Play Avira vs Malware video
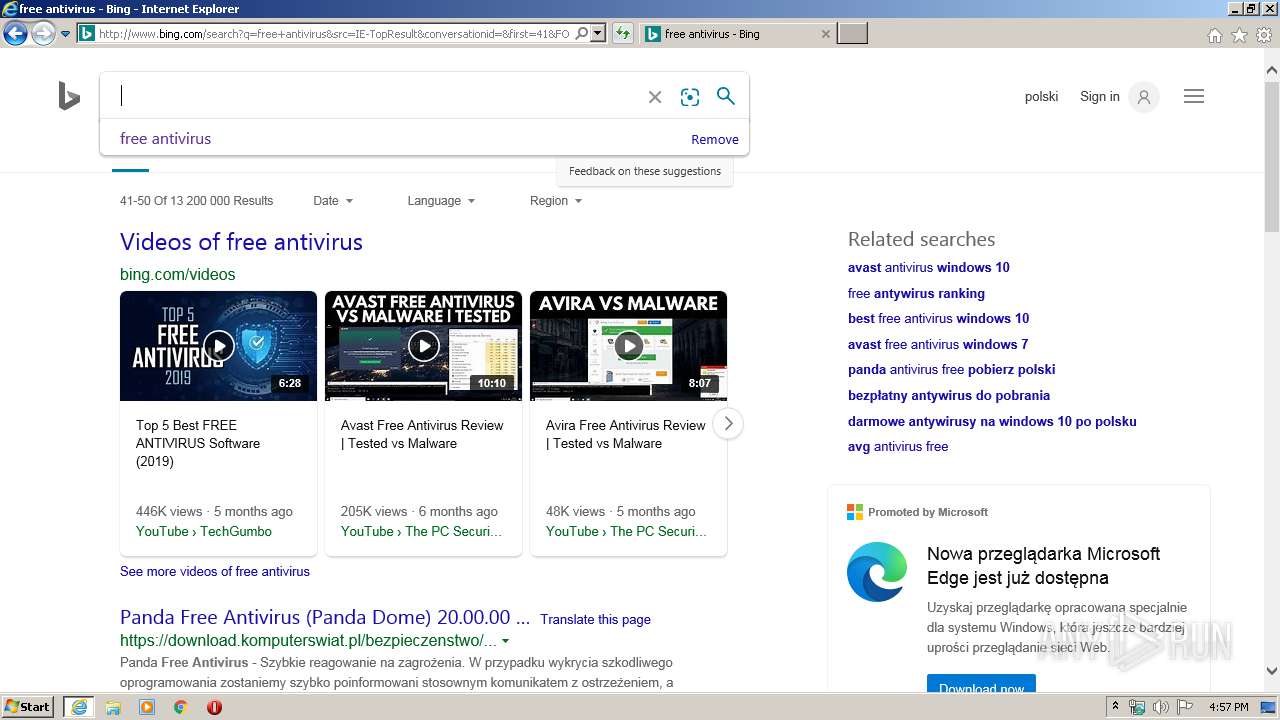 tap(628, 346)
